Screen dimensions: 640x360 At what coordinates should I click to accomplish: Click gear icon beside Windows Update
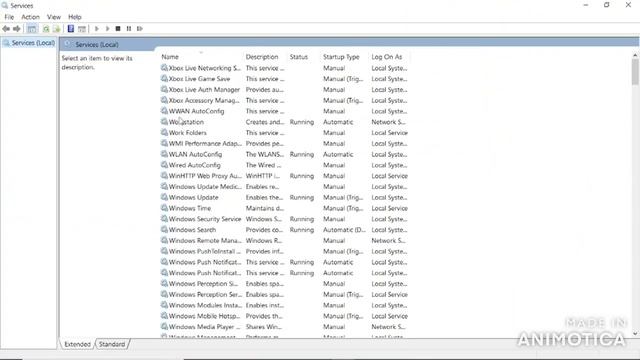164,197
